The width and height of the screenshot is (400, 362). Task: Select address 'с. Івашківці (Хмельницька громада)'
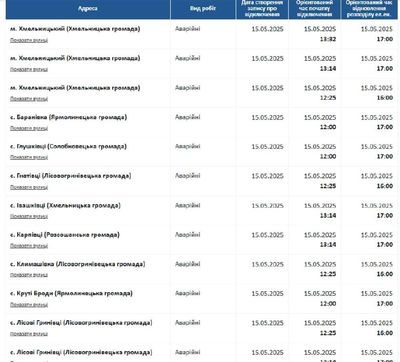65,205
